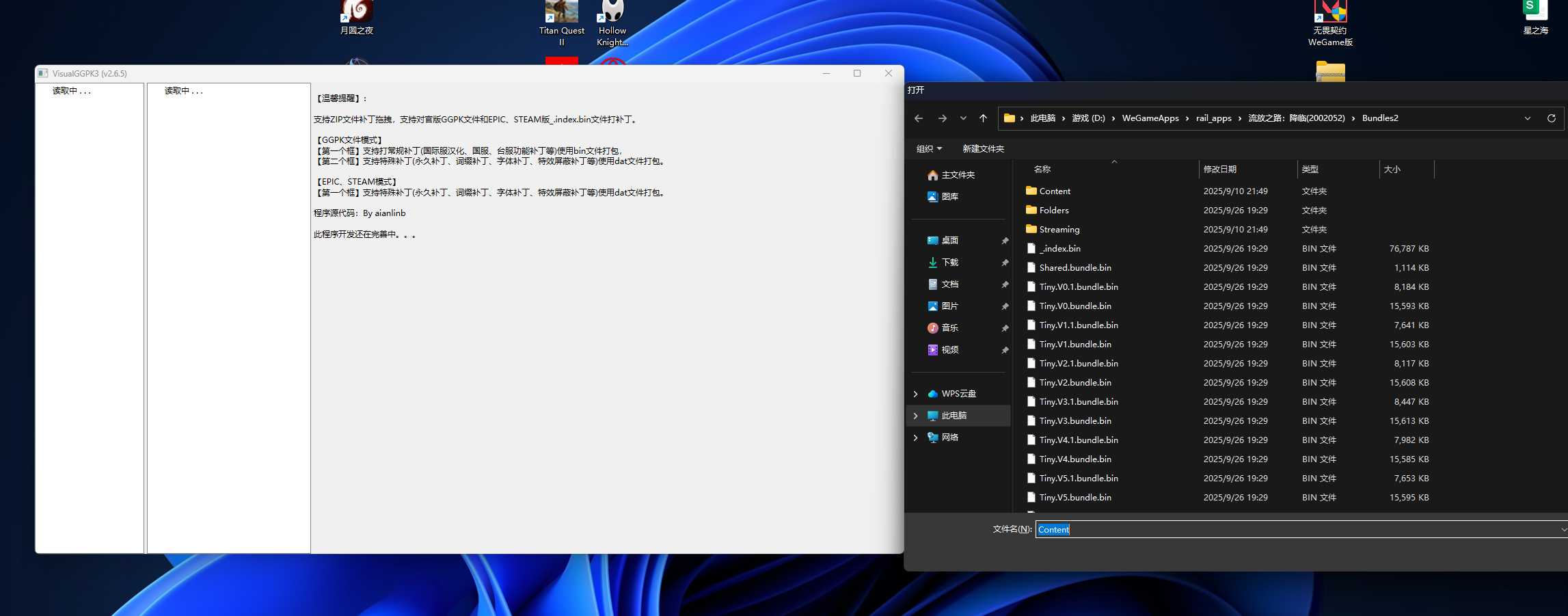
Task: Expand the 此电脑 tree node
Action: 916,416
